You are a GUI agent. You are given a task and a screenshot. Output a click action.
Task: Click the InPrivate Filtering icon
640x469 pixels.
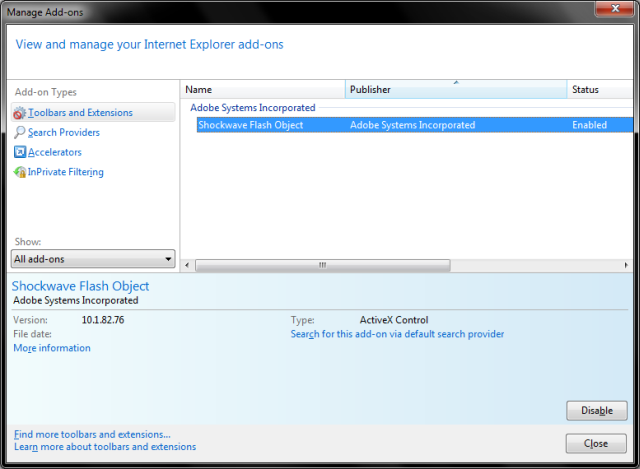point(20,172)
